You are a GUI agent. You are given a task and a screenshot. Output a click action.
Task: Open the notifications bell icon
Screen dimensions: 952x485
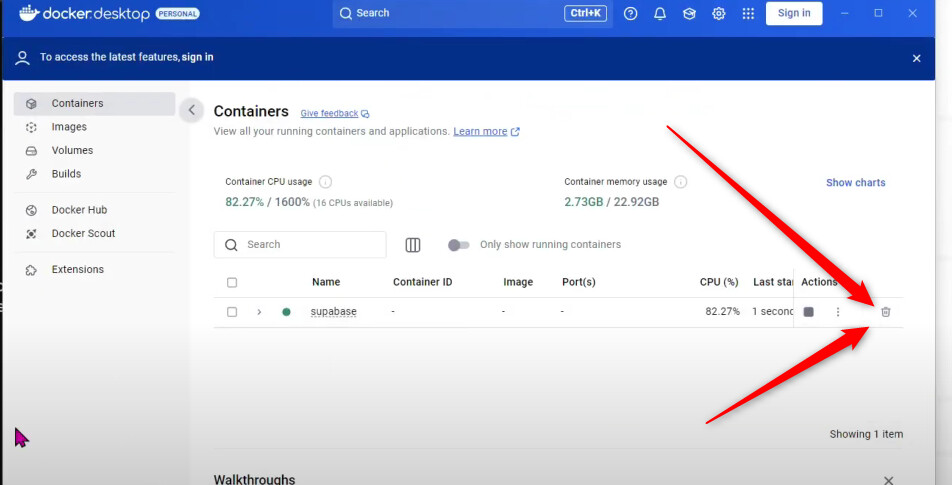[x=660, y=14]
